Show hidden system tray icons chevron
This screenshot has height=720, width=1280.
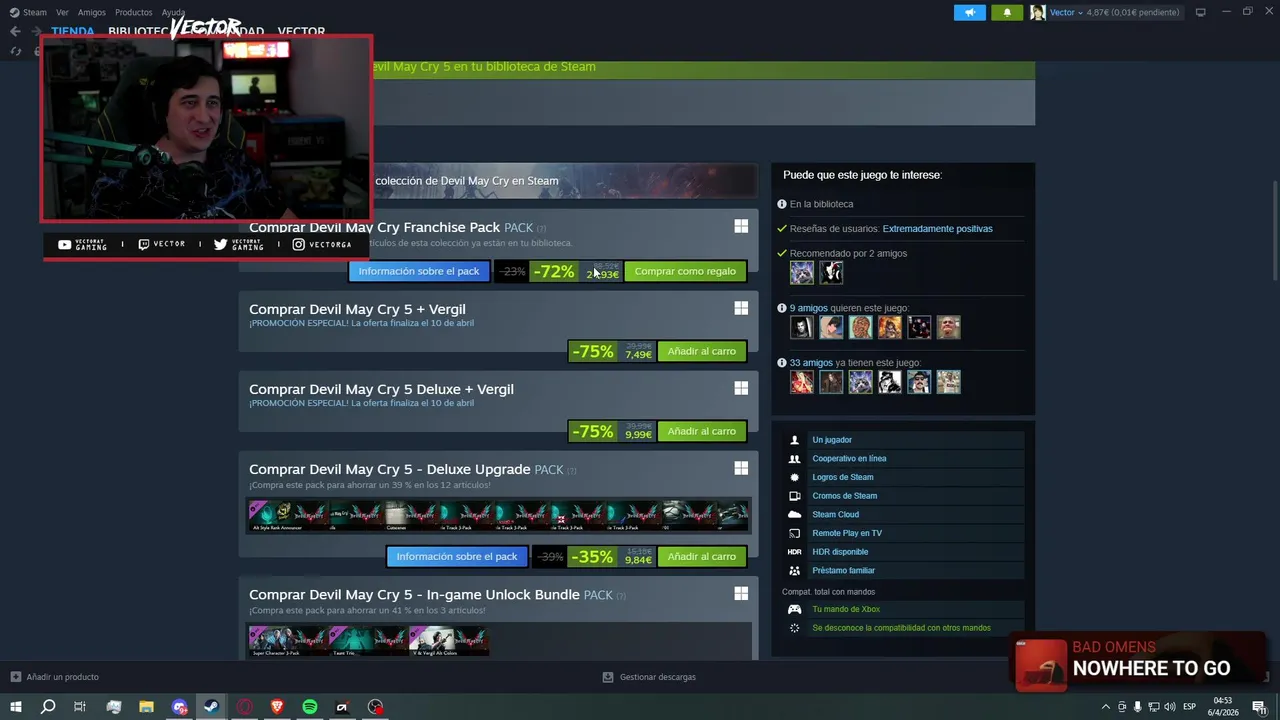[x=1105, y=707]
